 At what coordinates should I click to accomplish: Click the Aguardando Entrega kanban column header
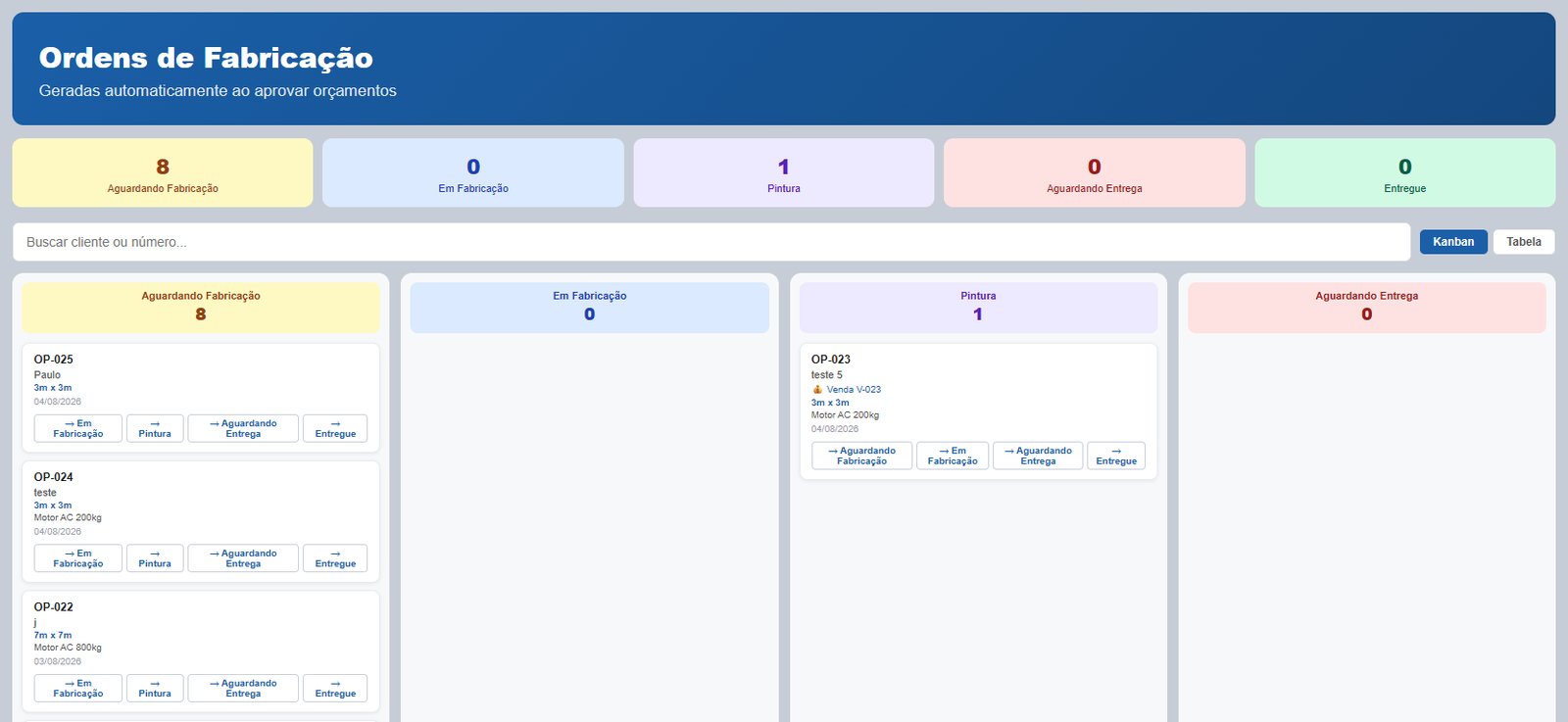1367,308
